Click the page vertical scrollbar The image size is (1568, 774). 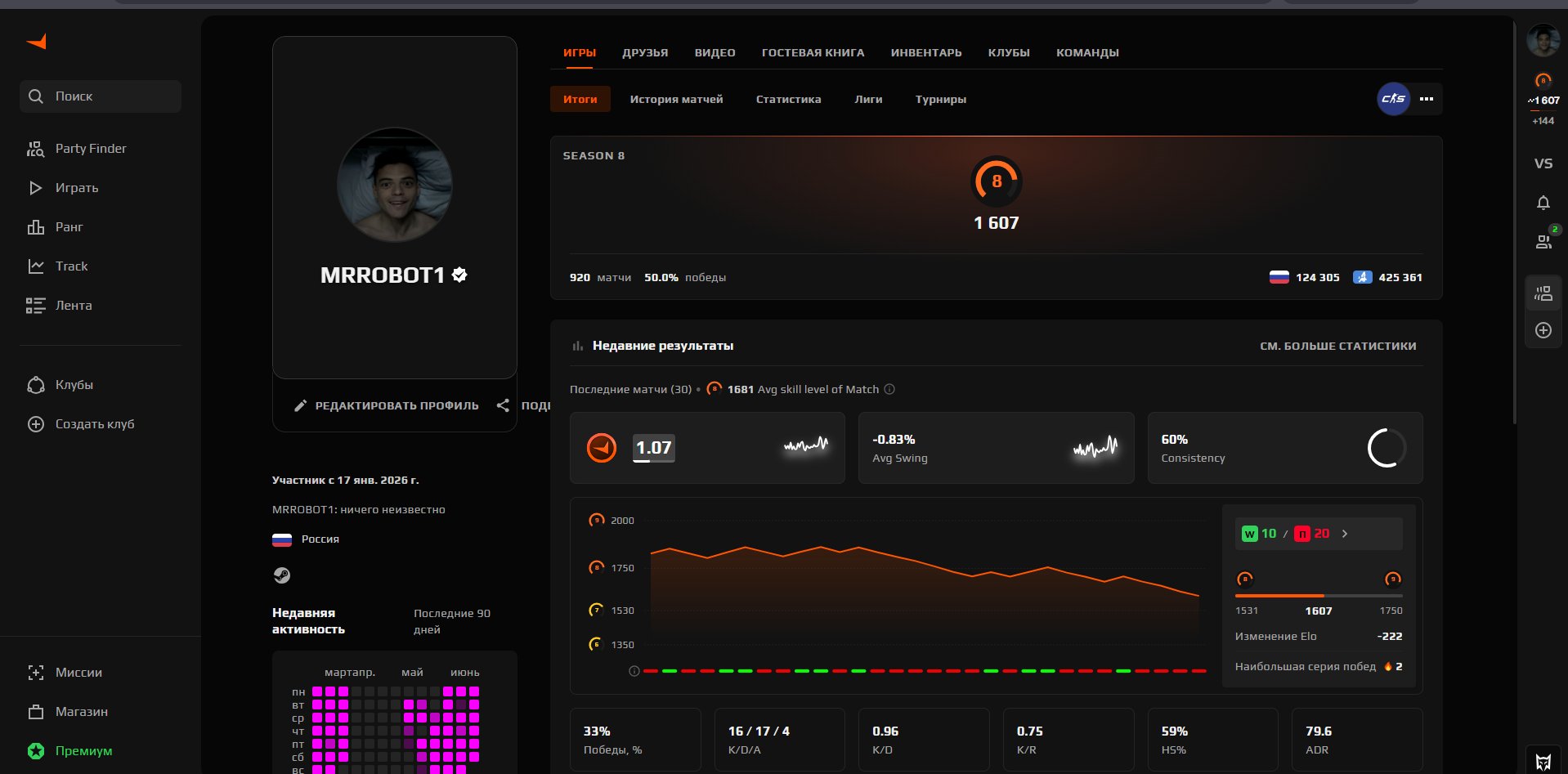1514,221
